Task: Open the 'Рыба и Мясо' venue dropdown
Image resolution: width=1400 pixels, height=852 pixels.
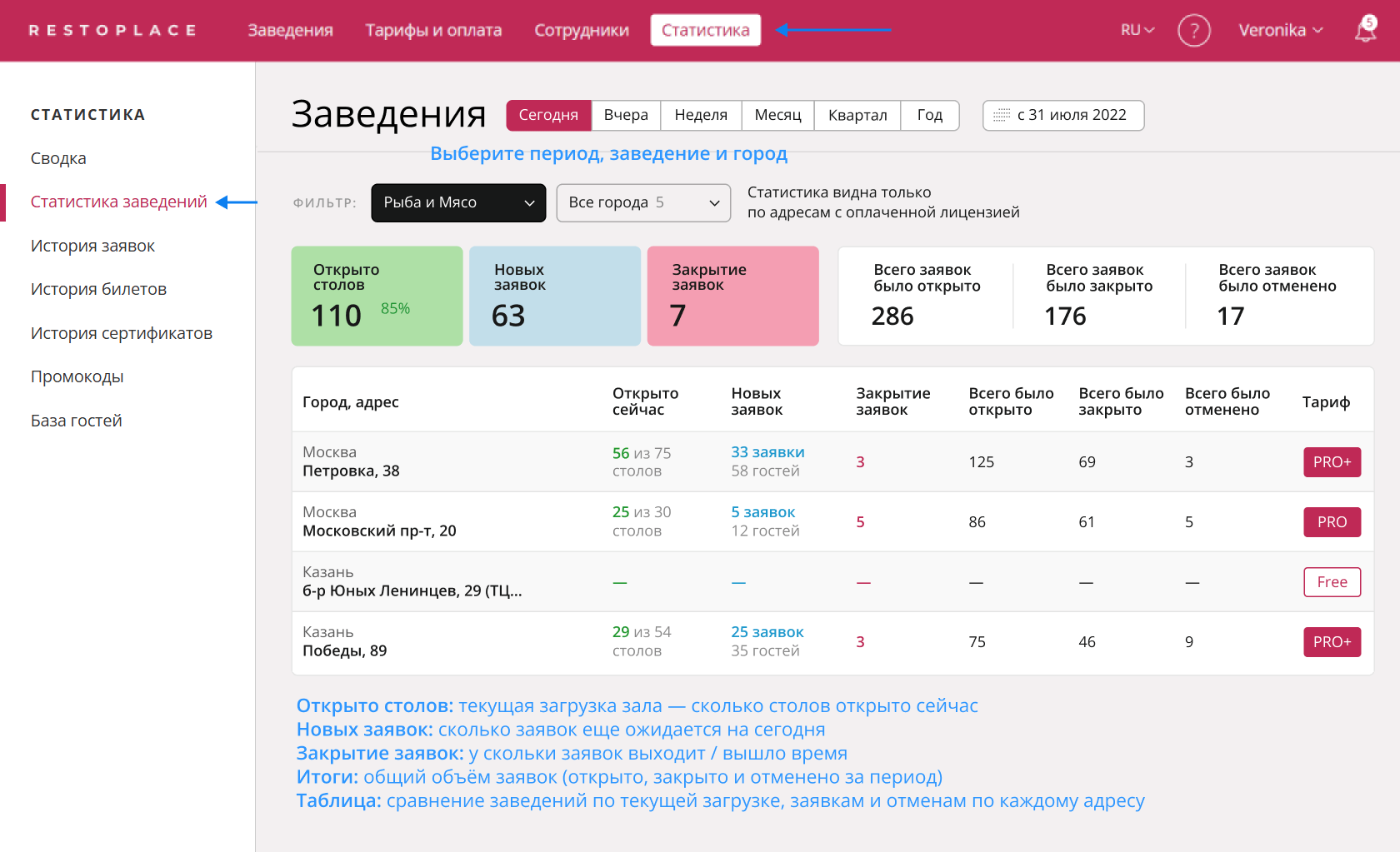Action: coord(457,202)
